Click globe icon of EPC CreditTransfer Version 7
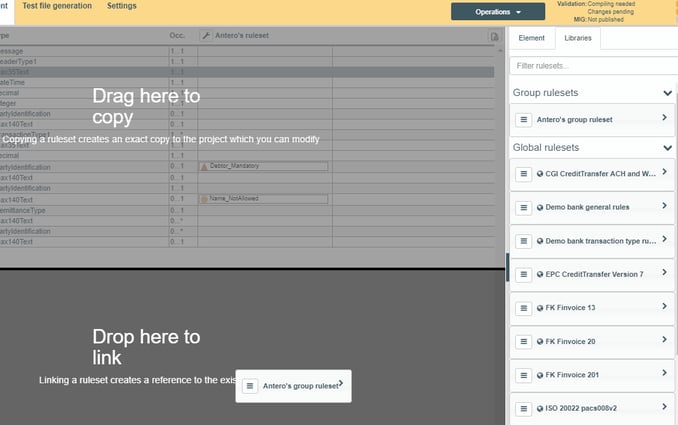The width and height of the screenshot is (678, 425). pyautogui.click(x=540, y=275)
